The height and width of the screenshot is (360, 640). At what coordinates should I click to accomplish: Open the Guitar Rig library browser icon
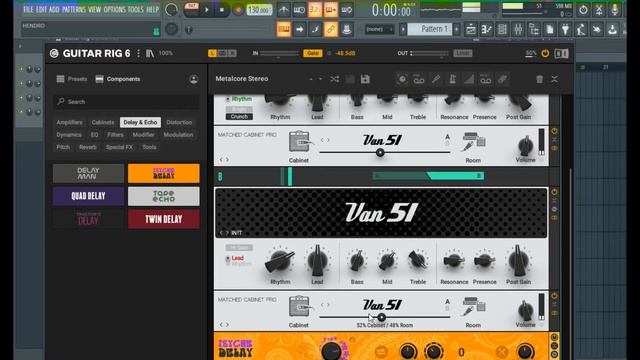tap(150, 53)
